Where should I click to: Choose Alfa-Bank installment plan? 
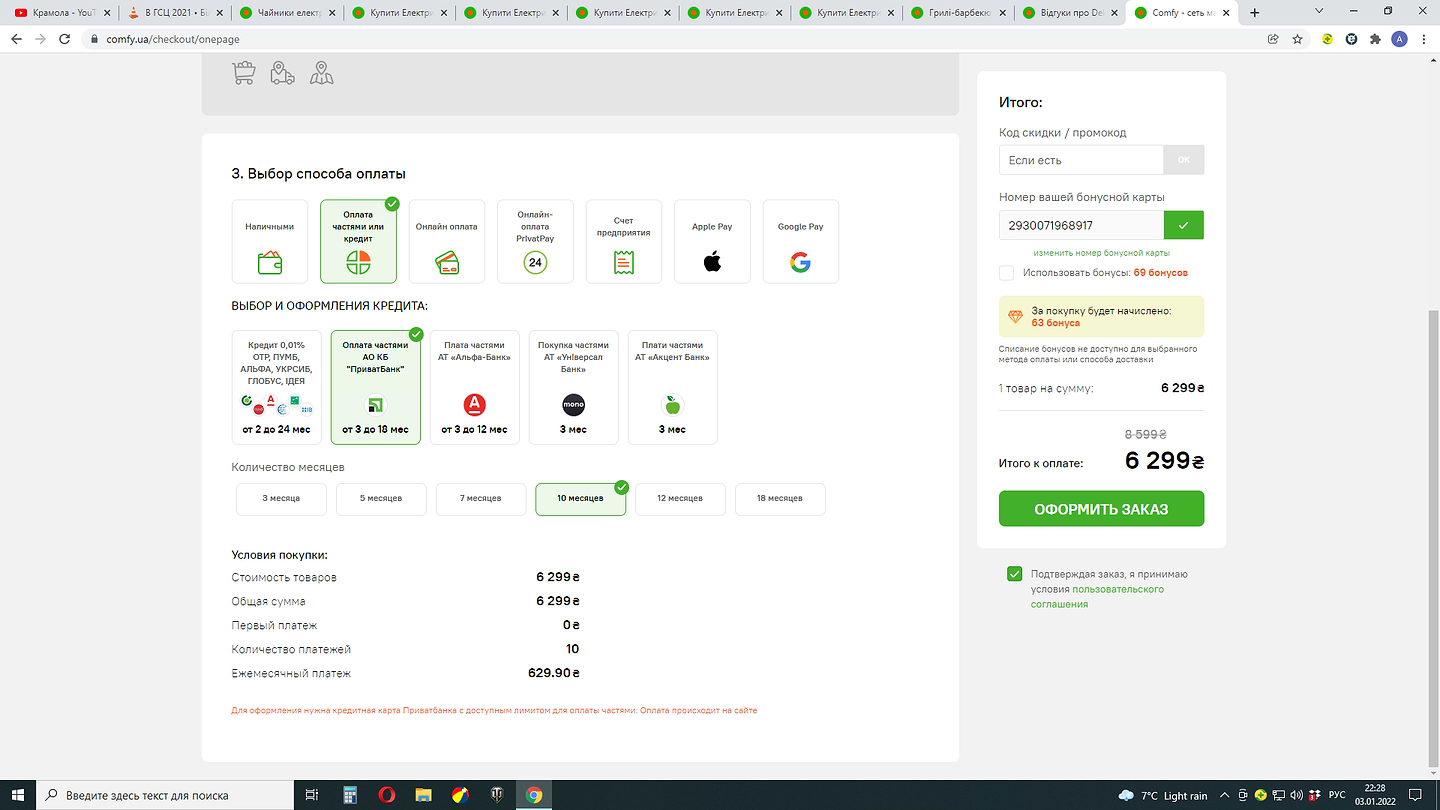click(x=474, y=387)
